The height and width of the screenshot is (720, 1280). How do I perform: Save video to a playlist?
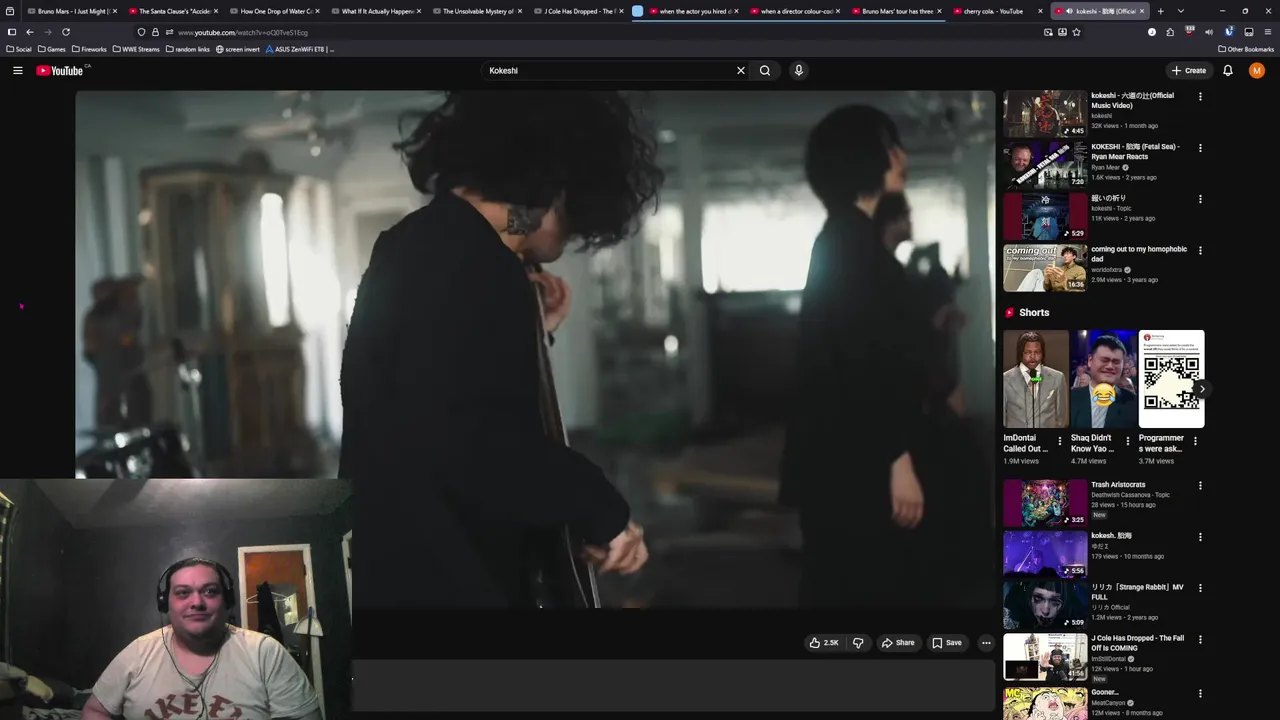946,643
